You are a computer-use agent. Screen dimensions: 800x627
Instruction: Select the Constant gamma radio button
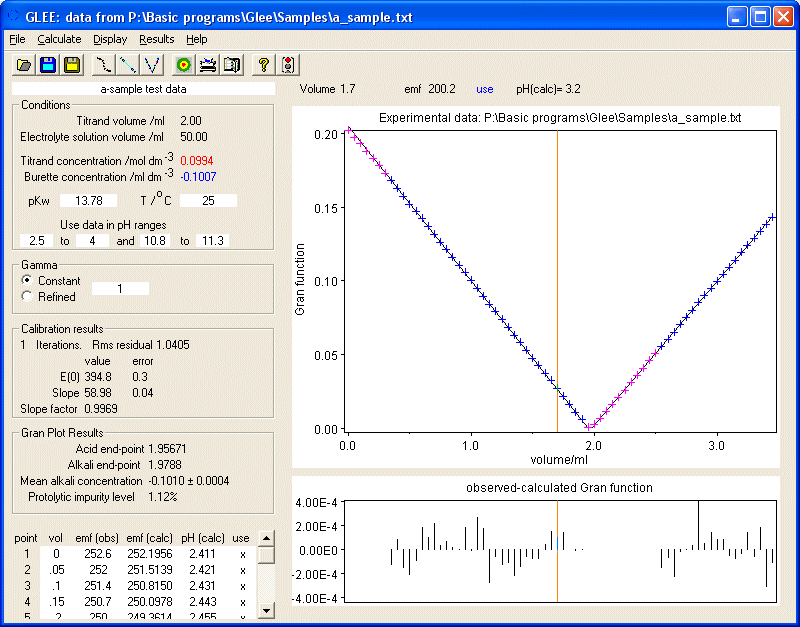26,281
